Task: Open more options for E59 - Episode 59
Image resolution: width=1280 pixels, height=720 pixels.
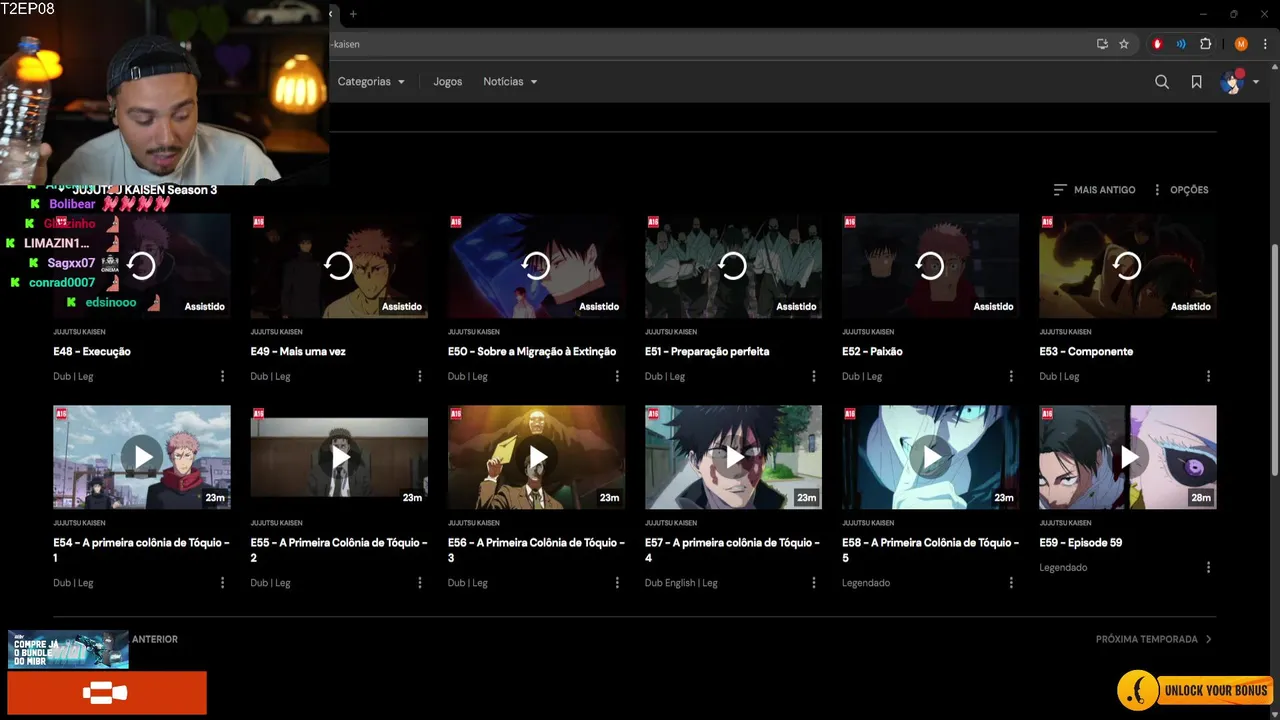Action: click(1208, 567)
